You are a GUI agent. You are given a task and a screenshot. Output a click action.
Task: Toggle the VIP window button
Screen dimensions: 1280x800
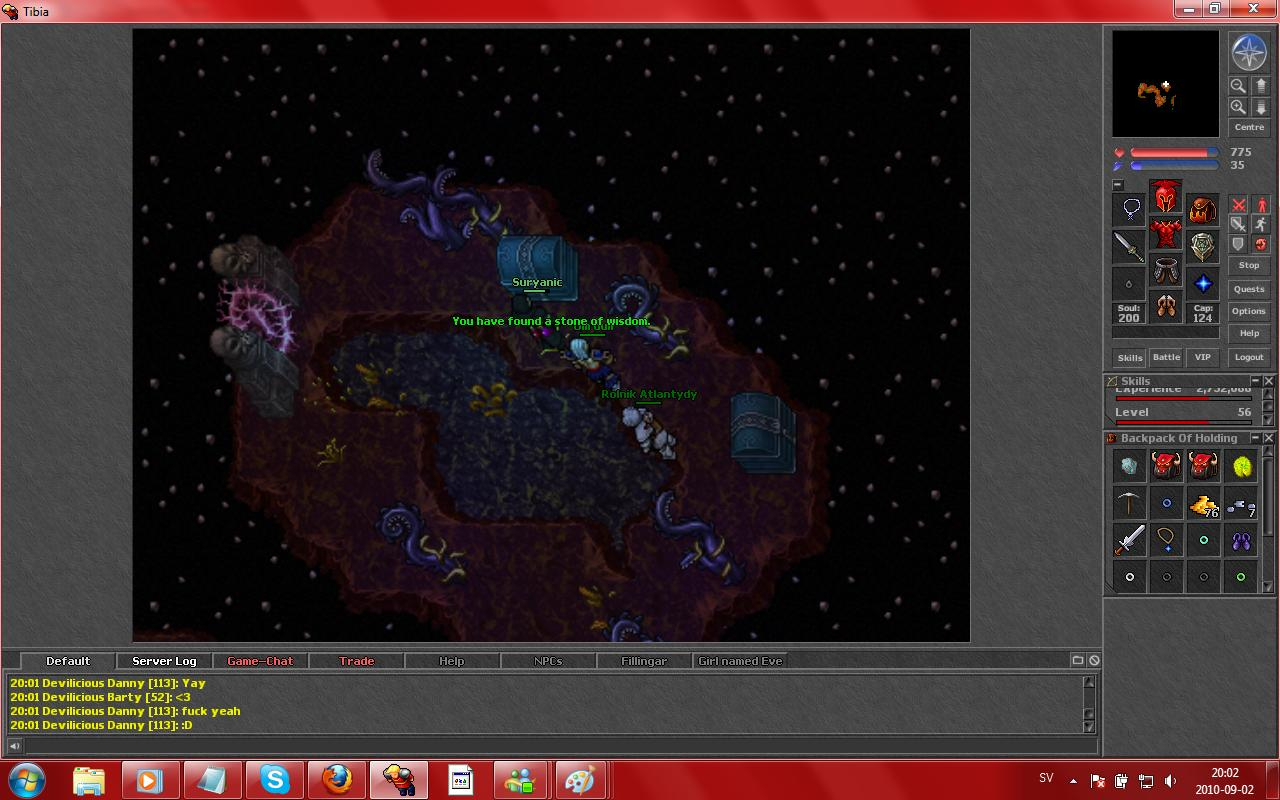(1203, 357)
